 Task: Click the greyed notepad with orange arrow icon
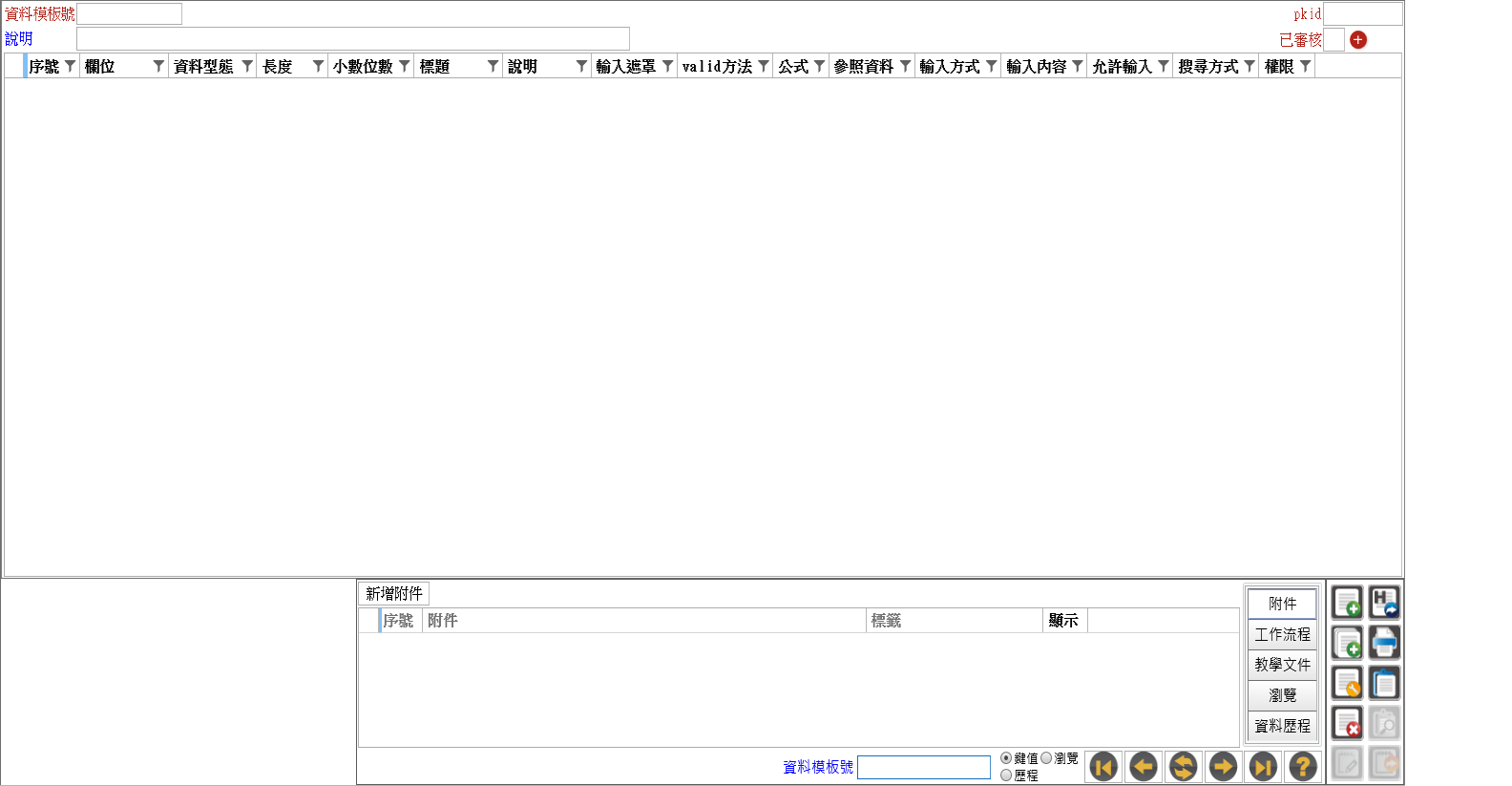coord(1385,763)
